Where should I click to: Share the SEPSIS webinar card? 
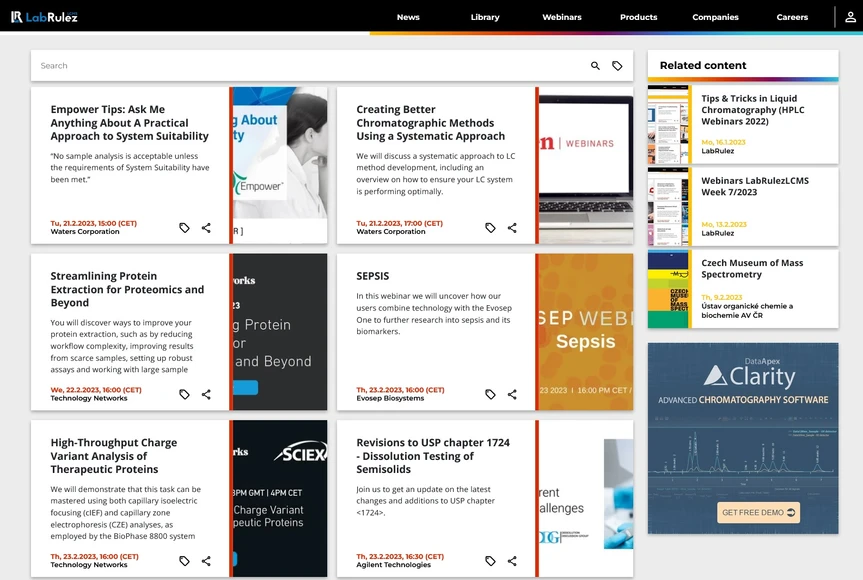point(512,394)
